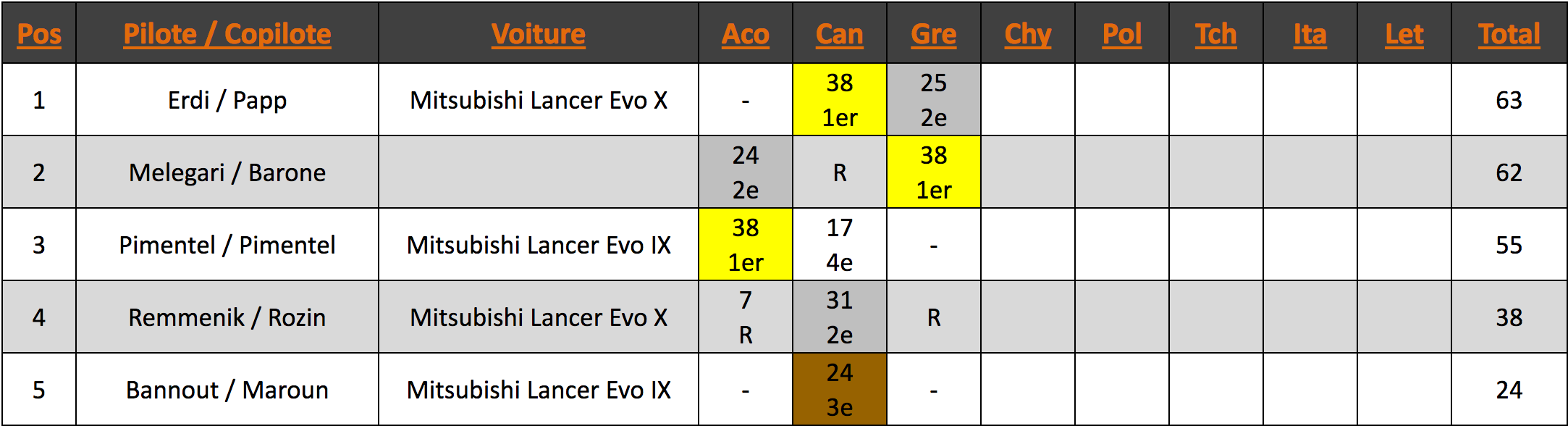The height and width of the screenshot is (426, 1568).
Task: Click the yellow 38 1er cell in Pimentel's row
Action: [745, 245]
